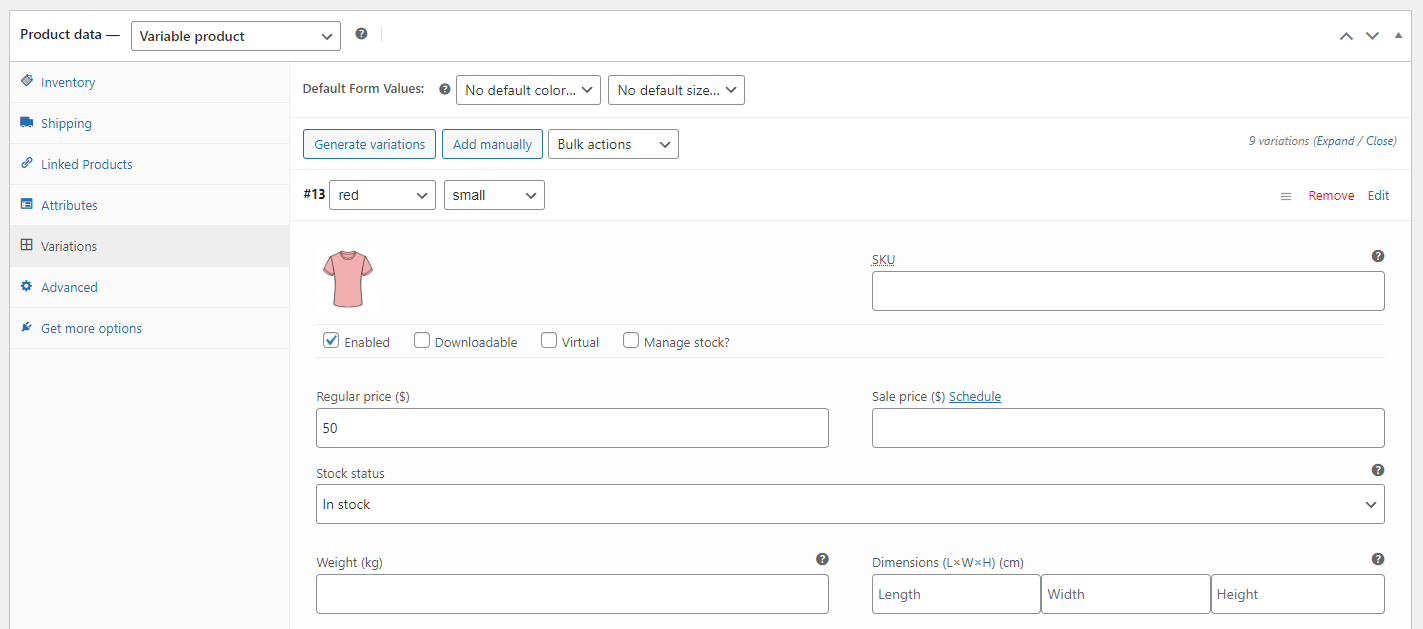Open the Stock status In stock dropdown

tap(850, 504)
